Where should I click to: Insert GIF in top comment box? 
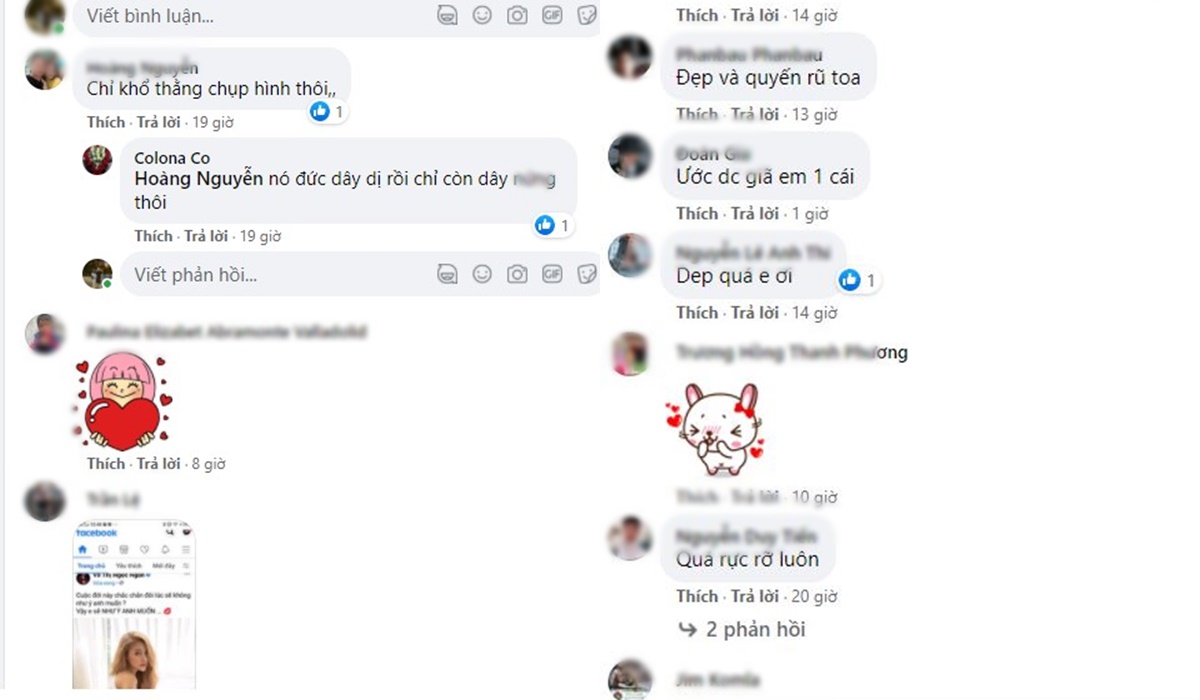[x=552, y=15]
